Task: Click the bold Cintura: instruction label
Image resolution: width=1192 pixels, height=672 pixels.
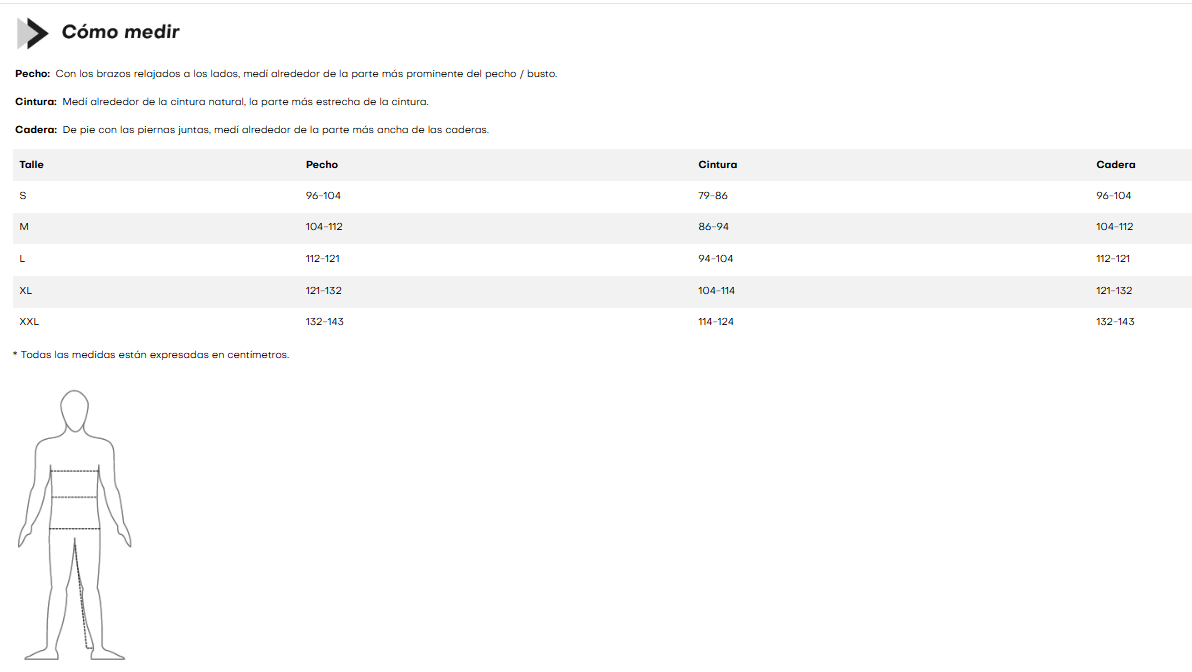Action: (x=36, y=102)
